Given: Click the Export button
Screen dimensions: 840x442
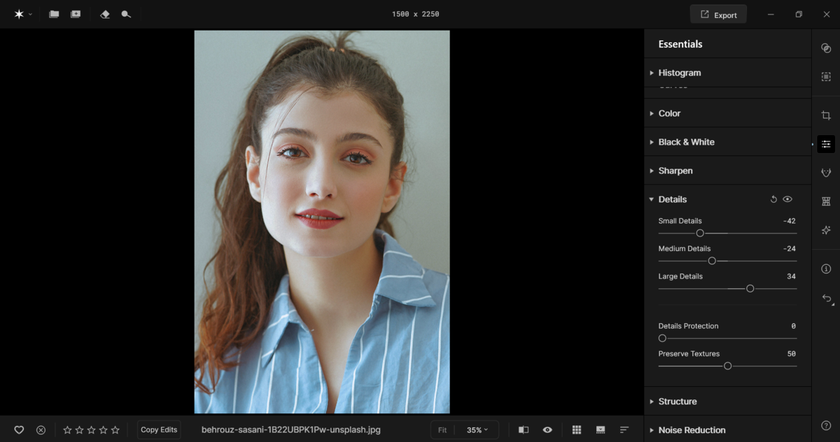Looking at the screenshot, I should [x=718, y=15].
